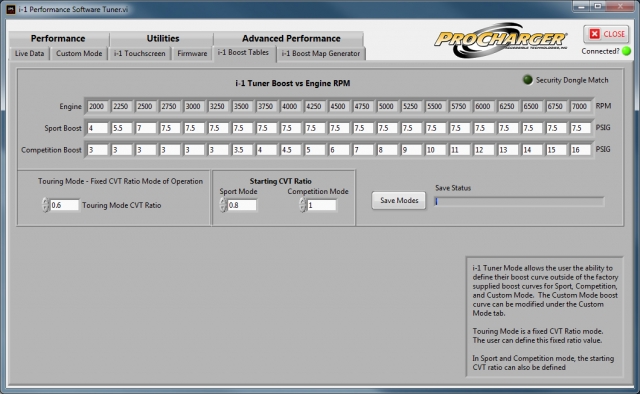Click the ProCharger logo
Screen dimensions: 640x394
click(500, 40)
